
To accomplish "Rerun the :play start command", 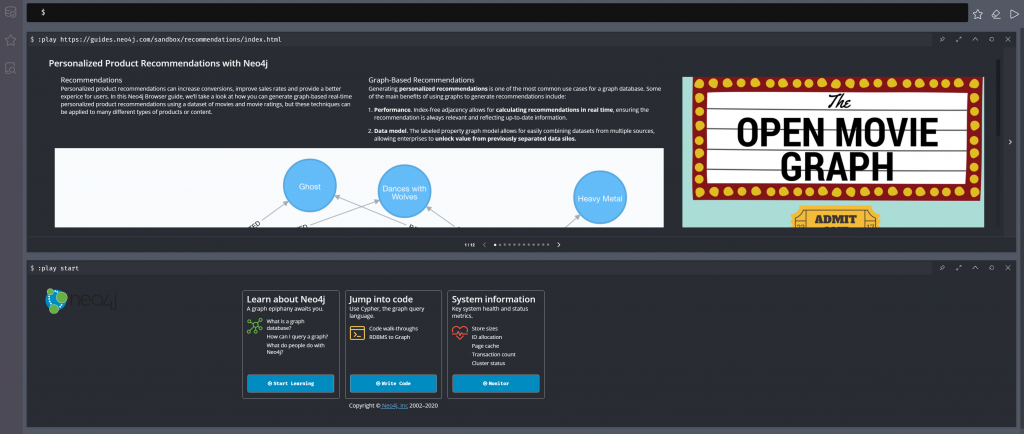I will (991, 268).
